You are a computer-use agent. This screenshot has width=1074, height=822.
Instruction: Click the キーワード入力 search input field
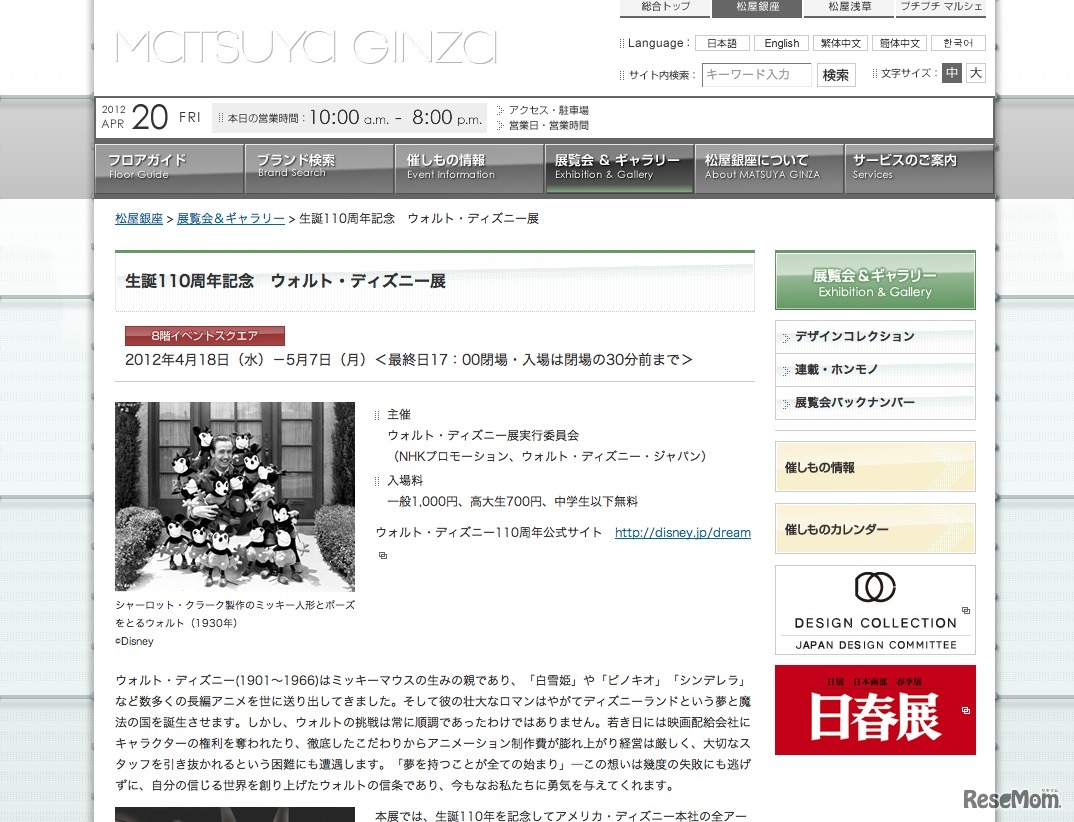point(757,74)
